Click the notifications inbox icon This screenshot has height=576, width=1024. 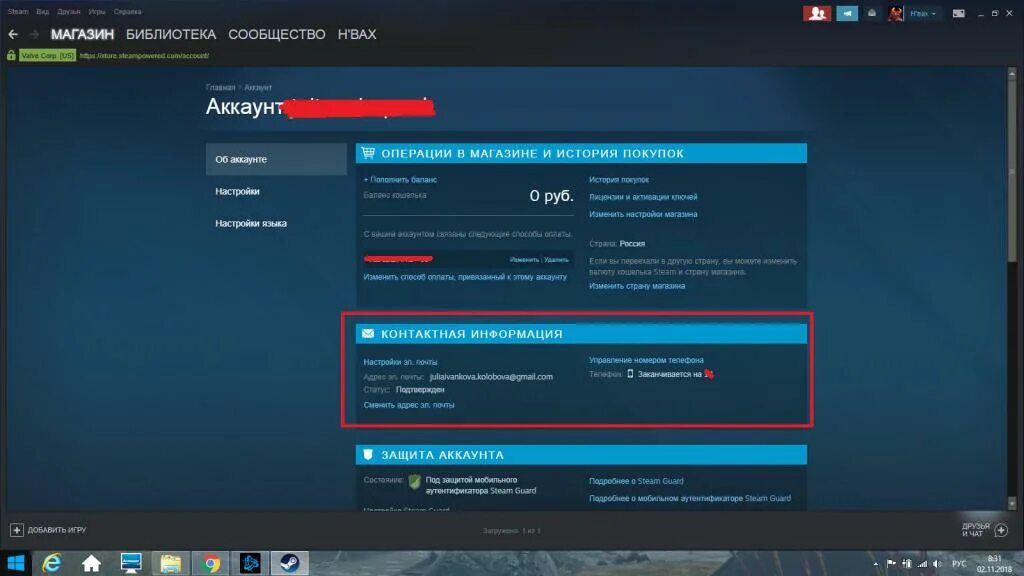872,13
